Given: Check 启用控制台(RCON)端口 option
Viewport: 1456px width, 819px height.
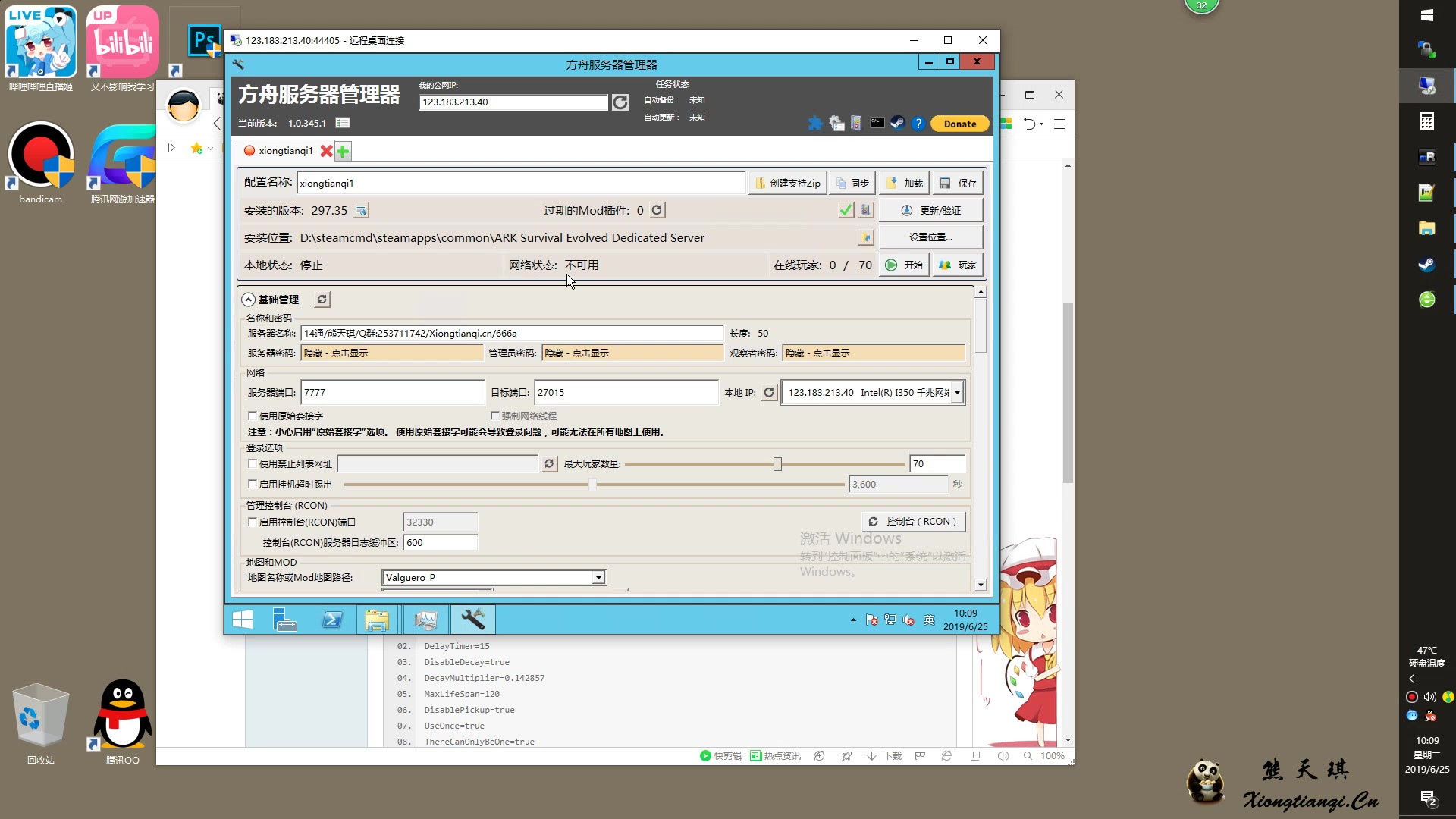Looking at the screenshot, I should click(x=253, y=522).
